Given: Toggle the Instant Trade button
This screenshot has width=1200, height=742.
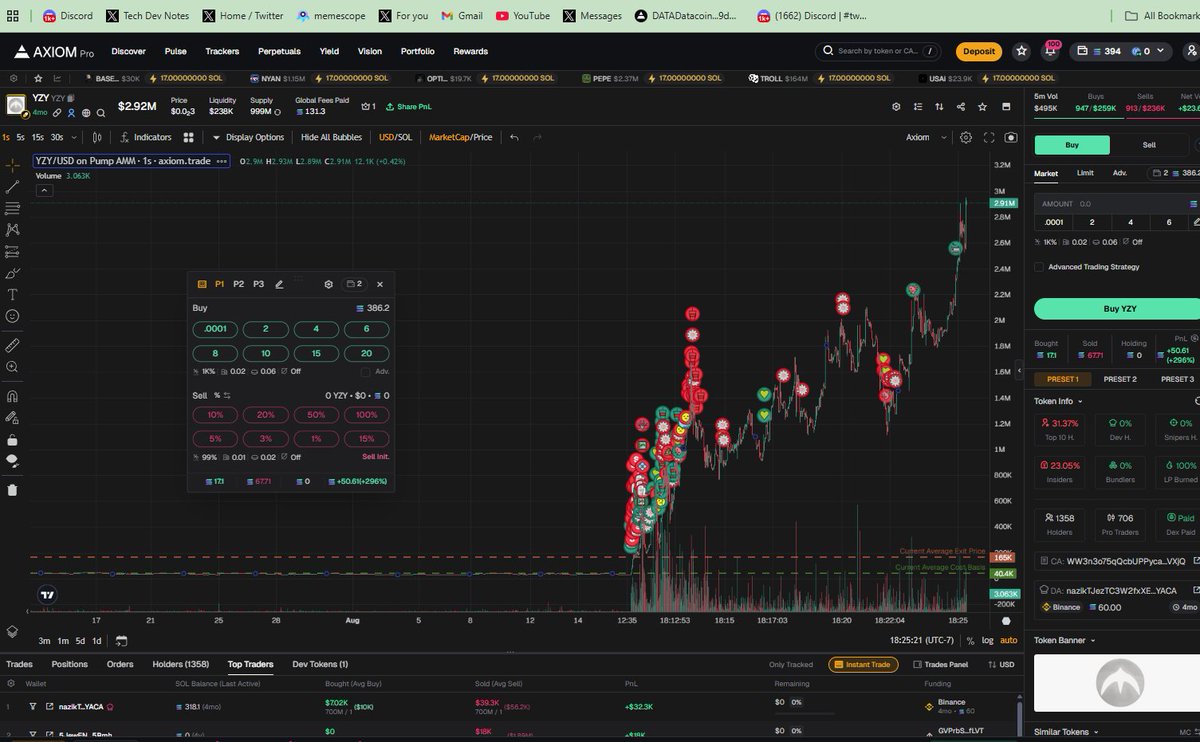Looking at the screenshot, I should (x=862, y=664).
